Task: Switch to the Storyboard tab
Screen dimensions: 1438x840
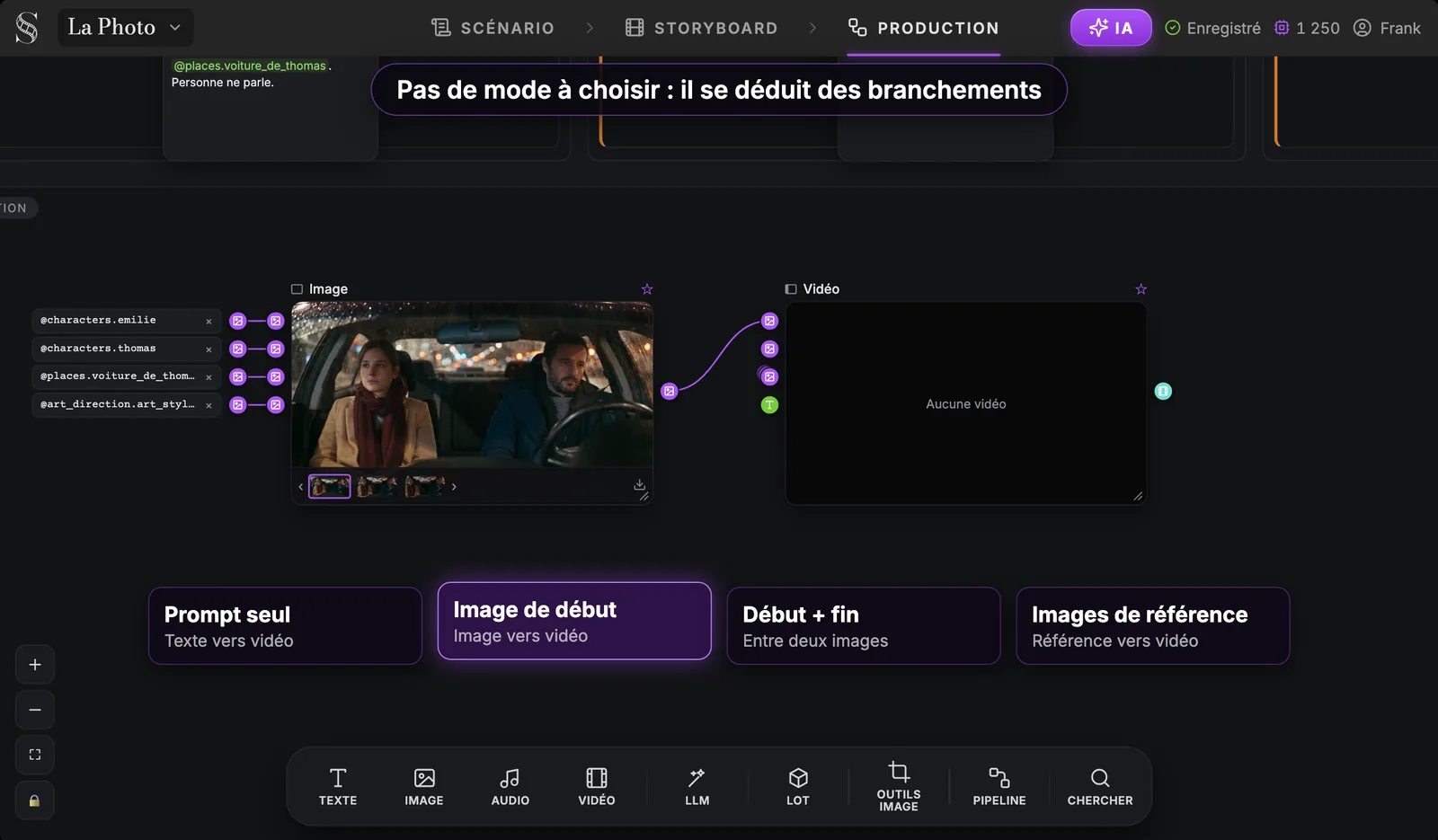Action: pyautogui.click(x=702, y=28)
